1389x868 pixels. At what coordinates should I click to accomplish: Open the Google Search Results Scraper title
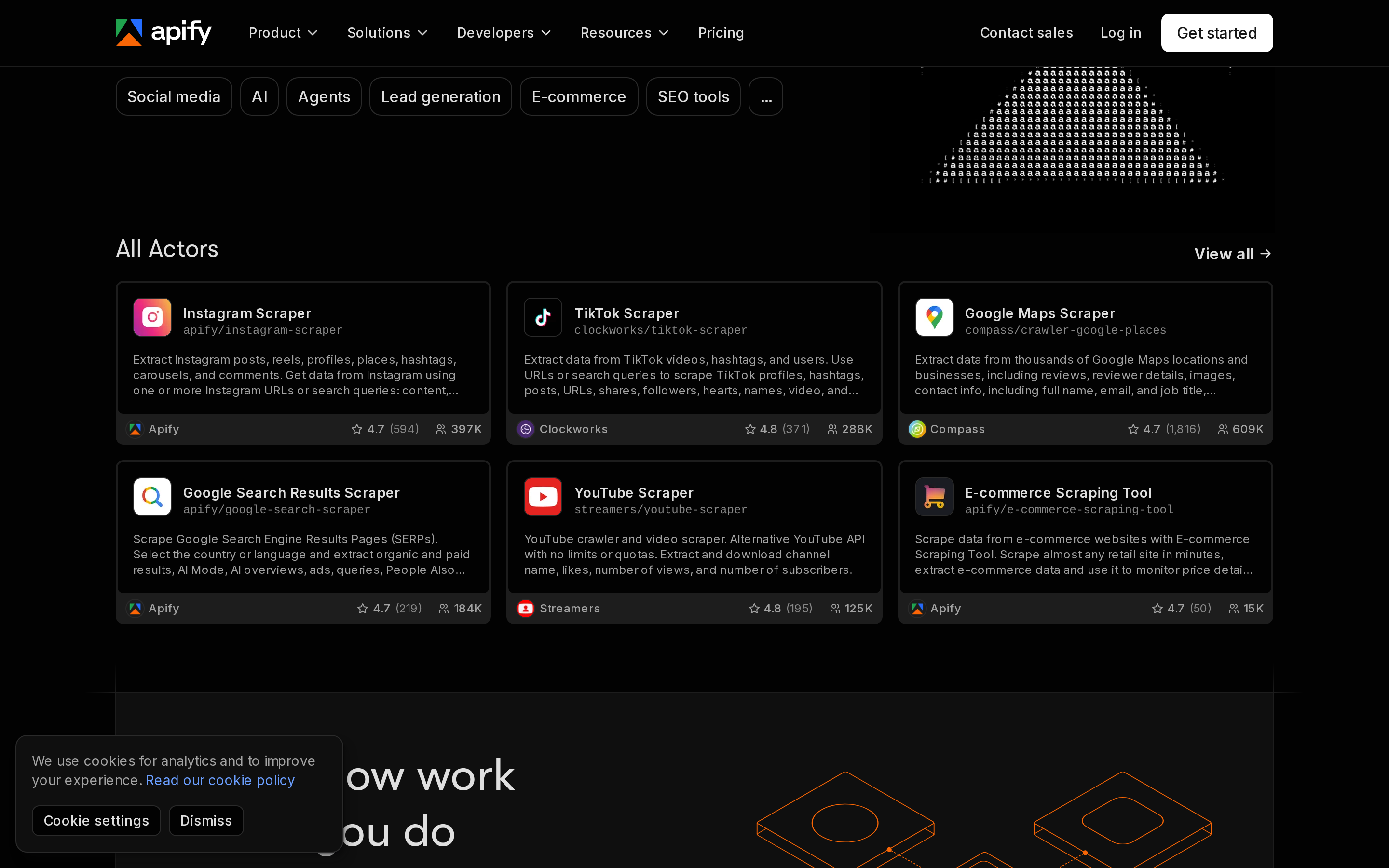click(x=292, y=492)
